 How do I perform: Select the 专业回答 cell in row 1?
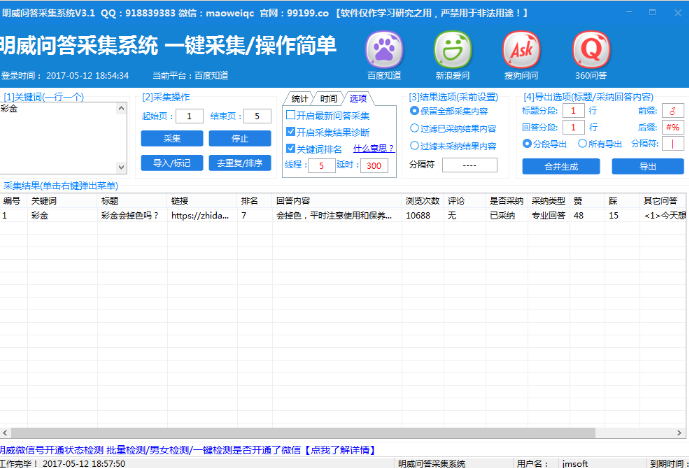click(548, 215)
